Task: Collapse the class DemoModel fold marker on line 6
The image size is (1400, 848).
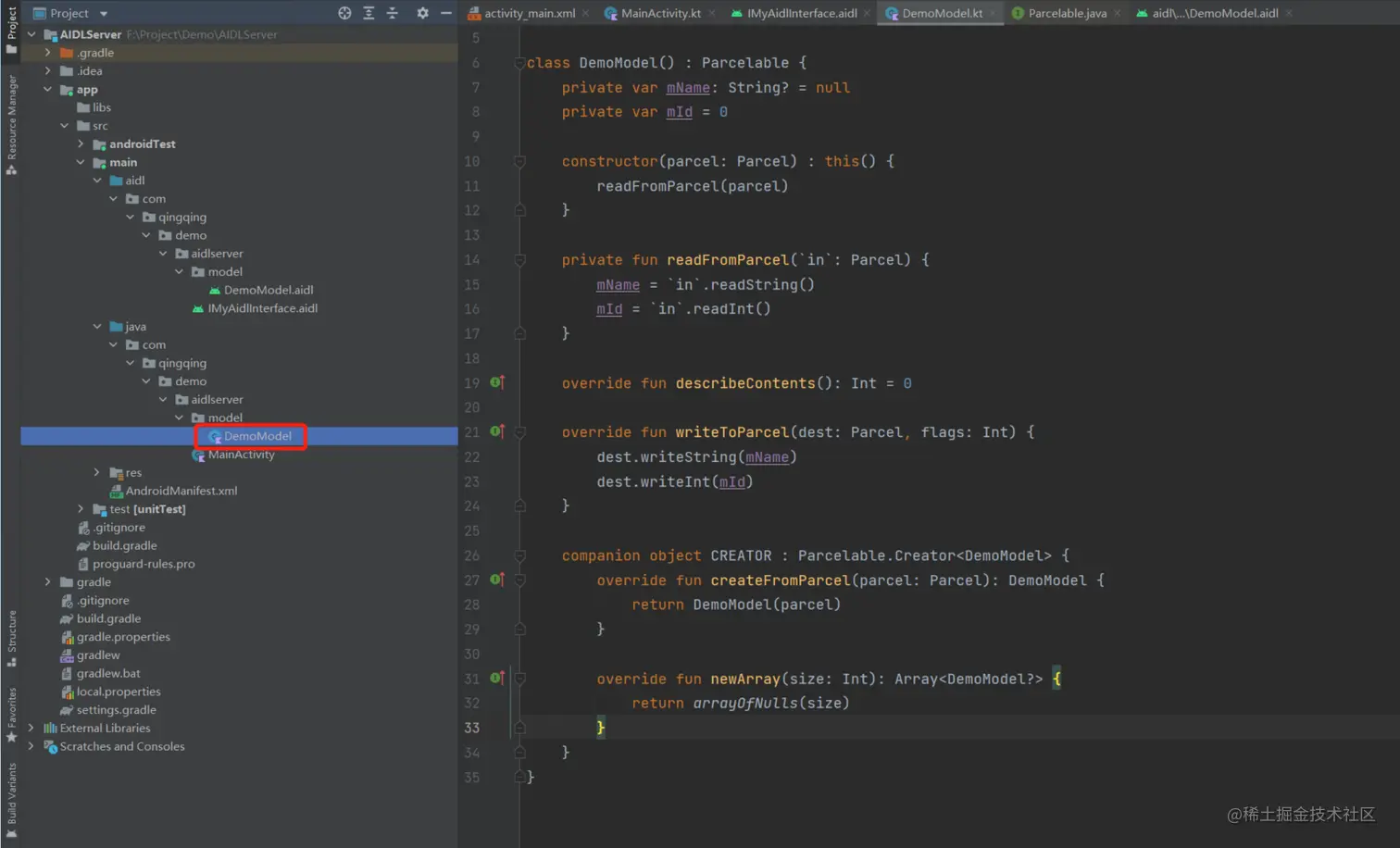Action: point(519,63)
